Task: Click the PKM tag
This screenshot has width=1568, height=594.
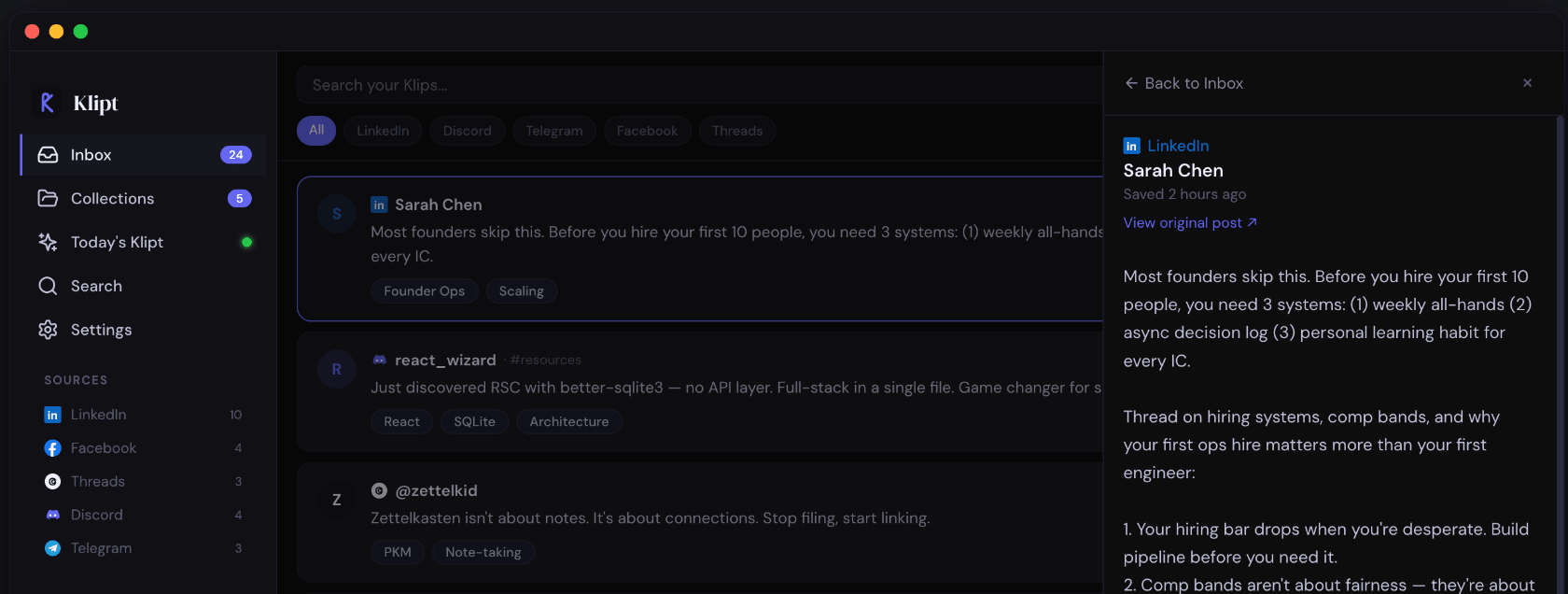Action: [x=398, y=553]
